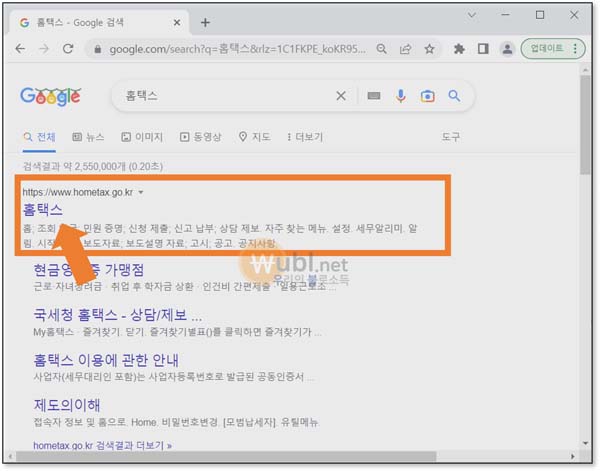Image resolution: width=600 pixels, height=471 pixels.
Task: Click hometax.go.kr 검색결과 더보기 link
Action: 103,446
